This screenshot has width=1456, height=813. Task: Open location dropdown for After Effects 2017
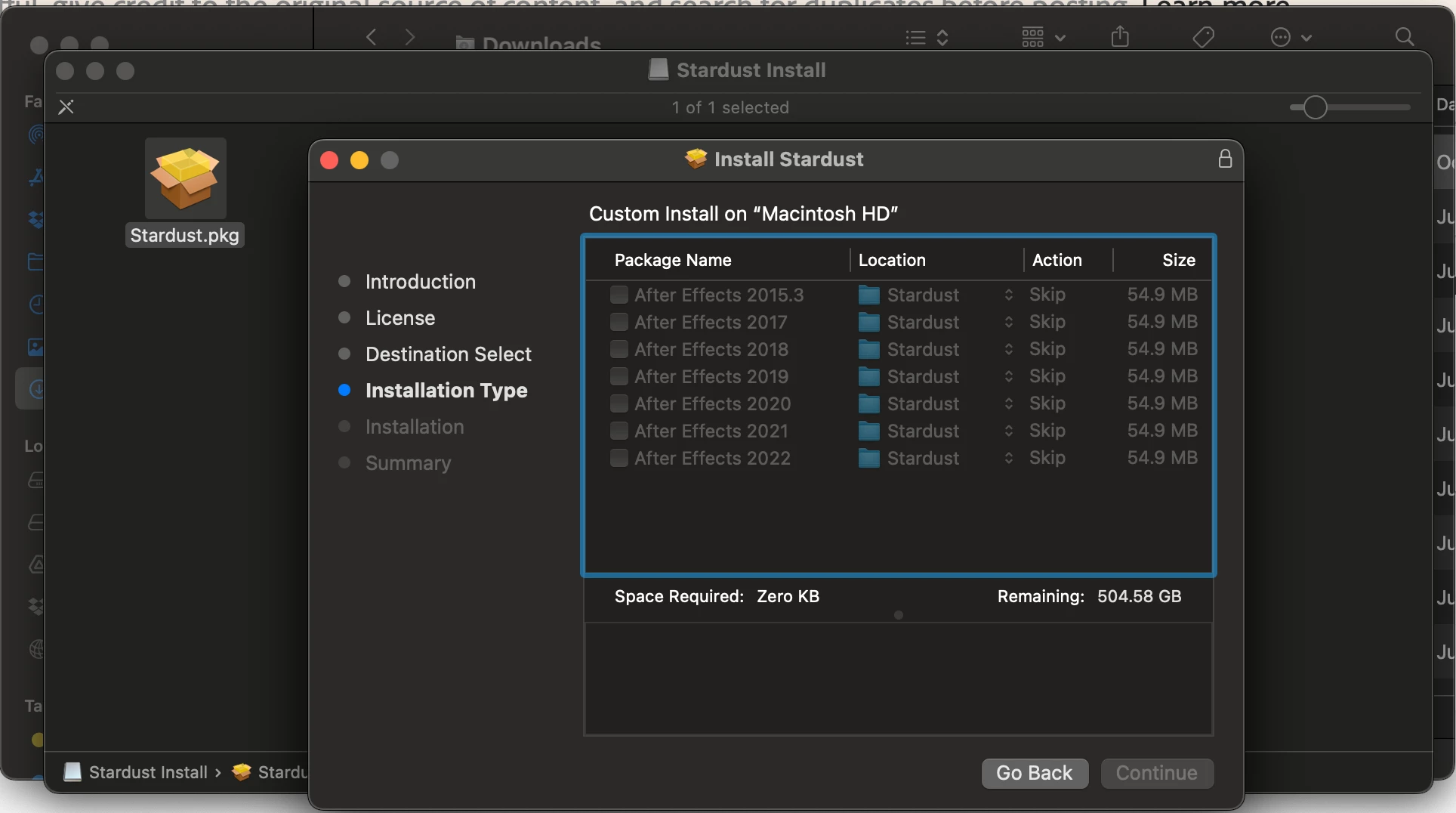(x=1008, y=322)
